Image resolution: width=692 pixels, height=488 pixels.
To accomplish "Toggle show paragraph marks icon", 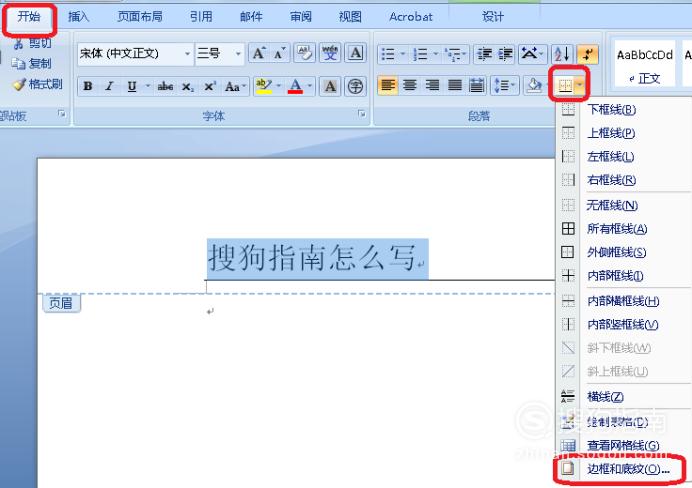I will pyautogui.click(x=587, y=54).
